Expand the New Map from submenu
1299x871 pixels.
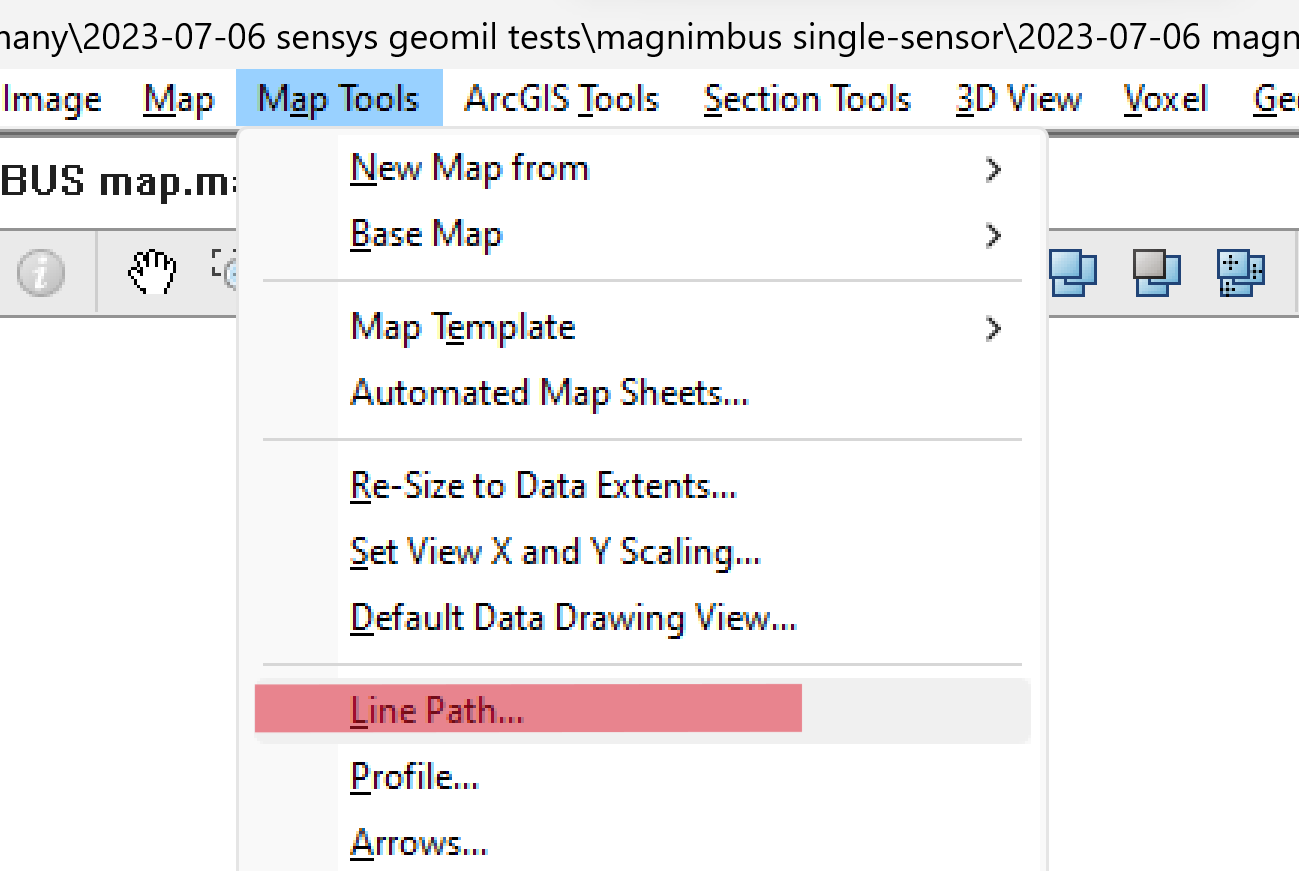(469, 169)
